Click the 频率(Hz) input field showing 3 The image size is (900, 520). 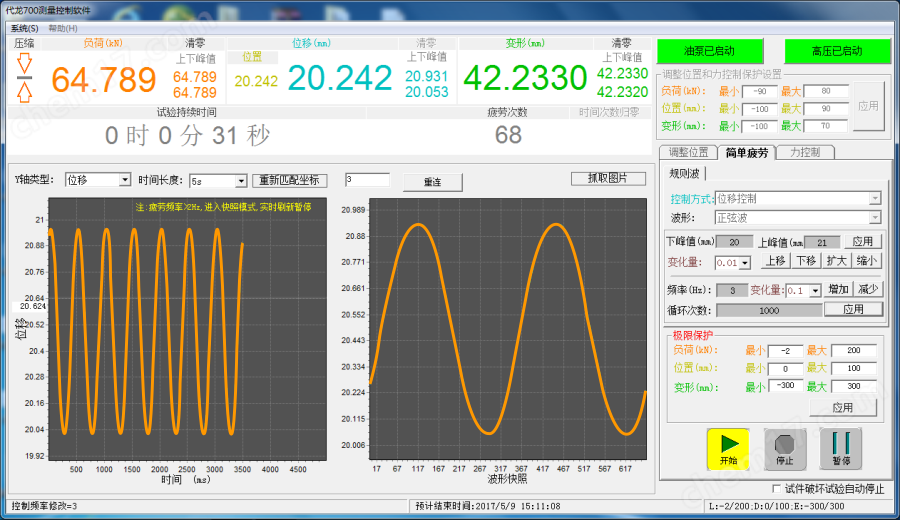tap(732, 290)
